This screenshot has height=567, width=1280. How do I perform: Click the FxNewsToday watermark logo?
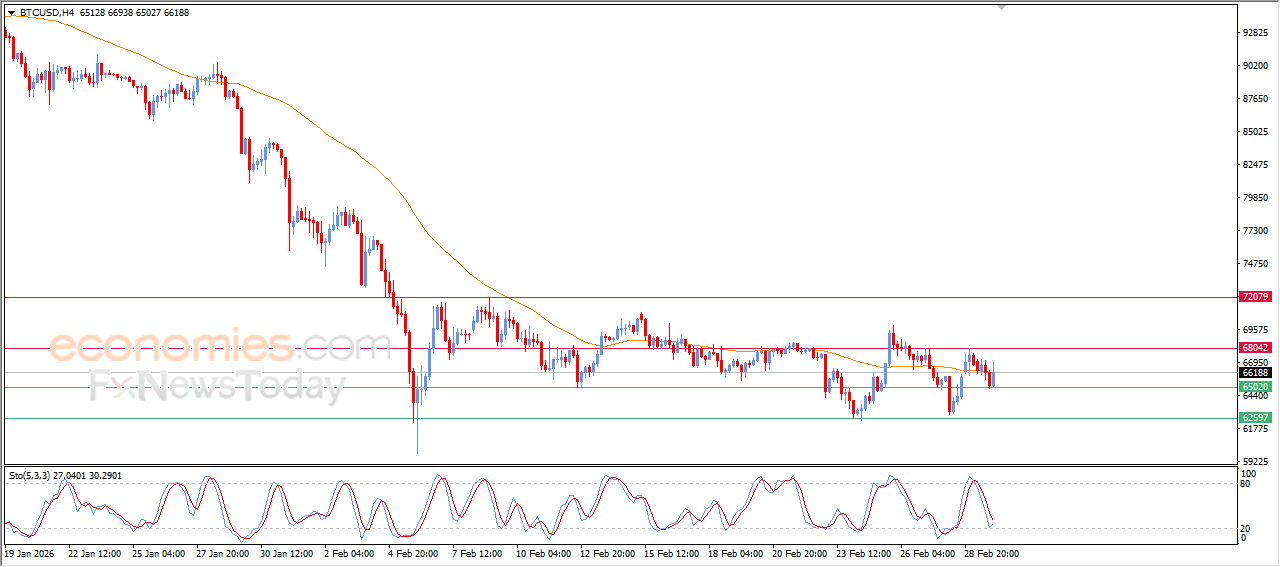click(217, 386)
